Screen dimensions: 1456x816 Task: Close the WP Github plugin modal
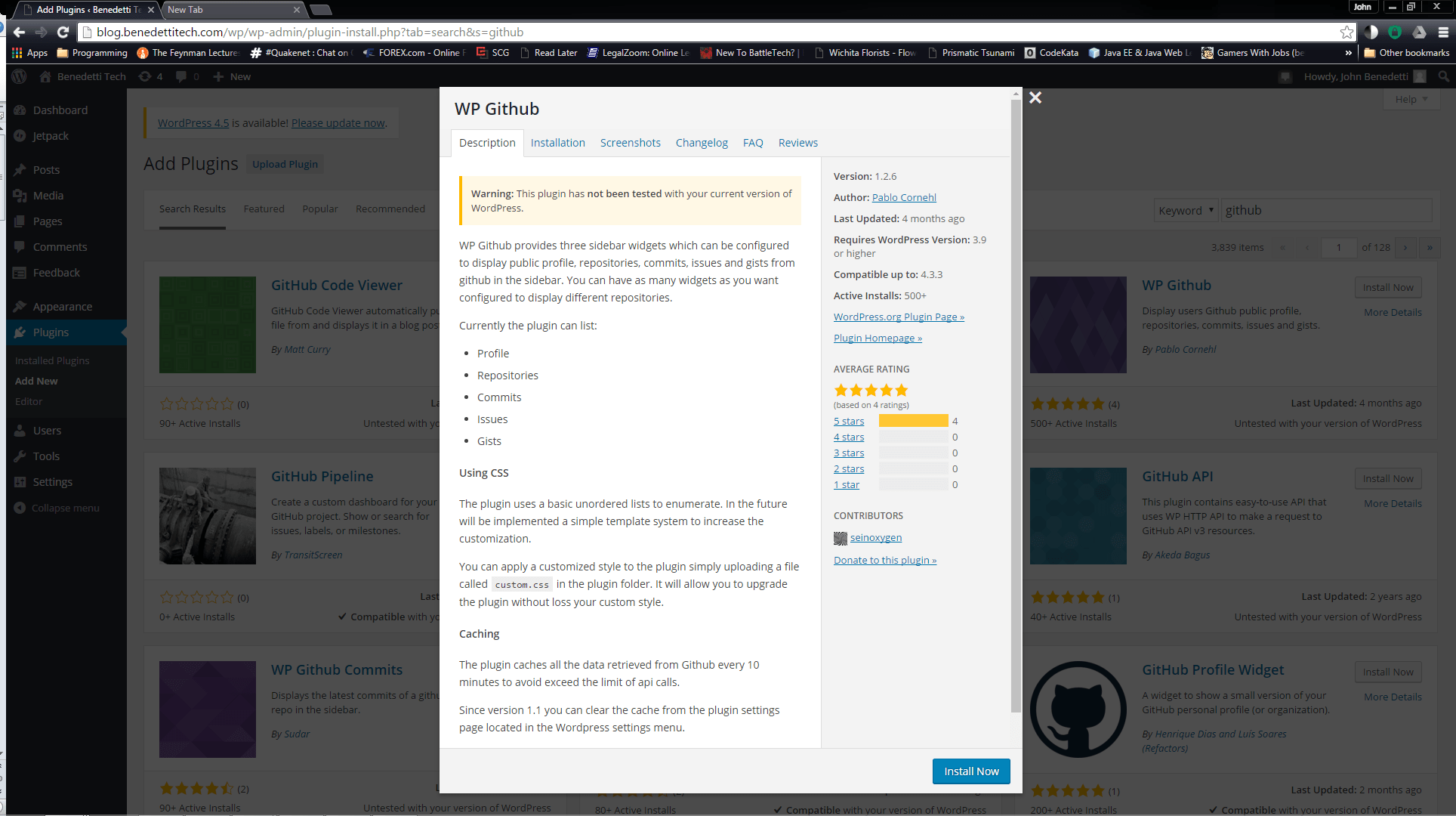1035,97
